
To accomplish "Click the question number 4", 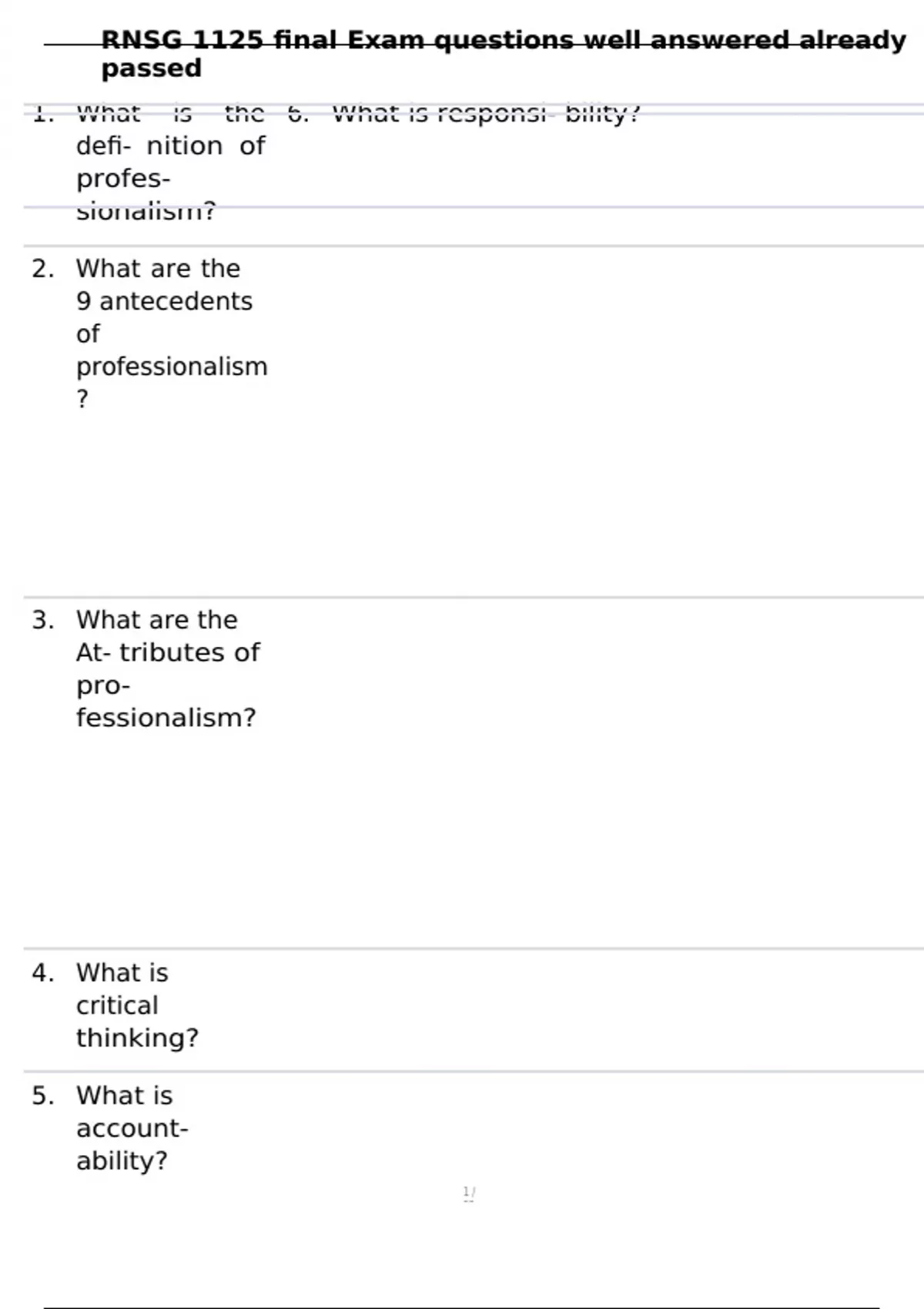I will pyautogui.click(x=42, y=973).
